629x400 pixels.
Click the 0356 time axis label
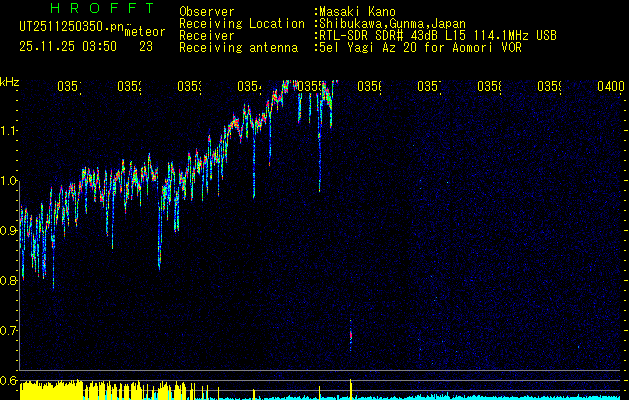point(369,86)
